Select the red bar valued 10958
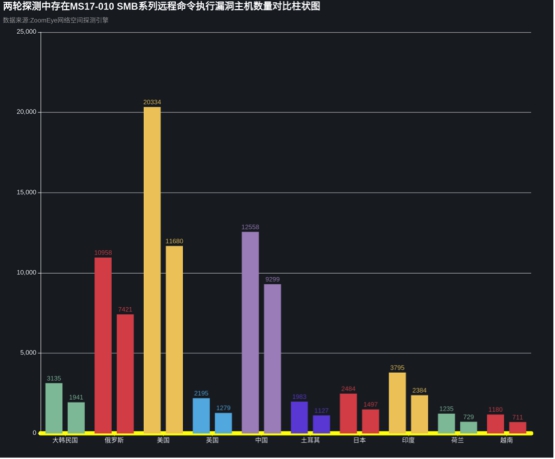The height and width of the screenshot is (459, 555). tap(103, 345)
